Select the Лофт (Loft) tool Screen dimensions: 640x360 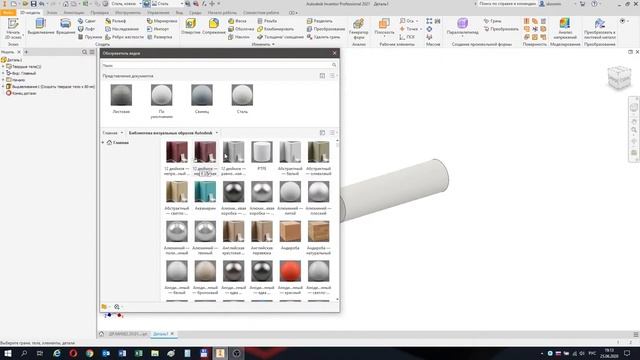tap(86, 29)
